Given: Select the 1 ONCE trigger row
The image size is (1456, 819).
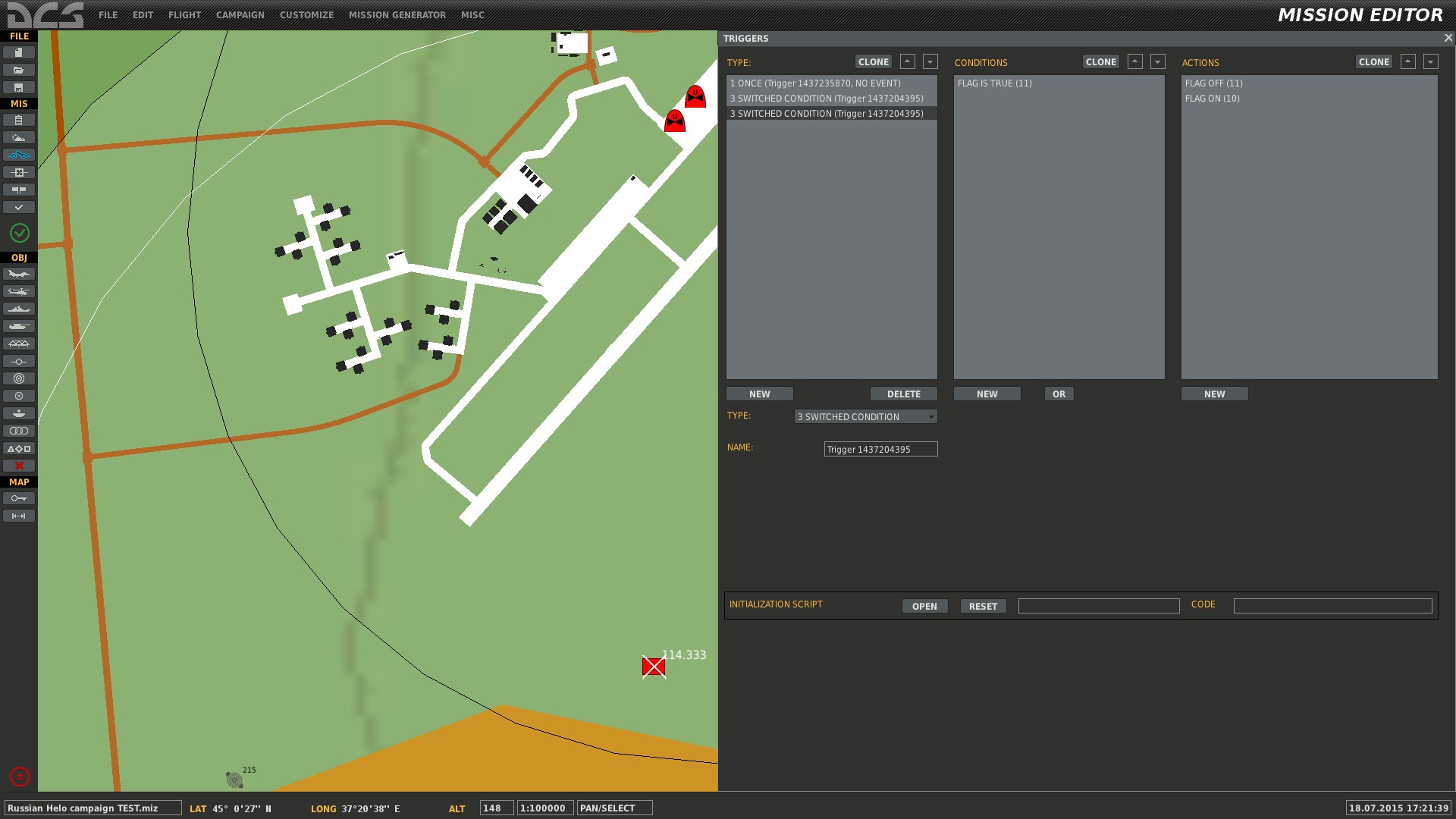Looking at the screenshot, I should 832,83.
